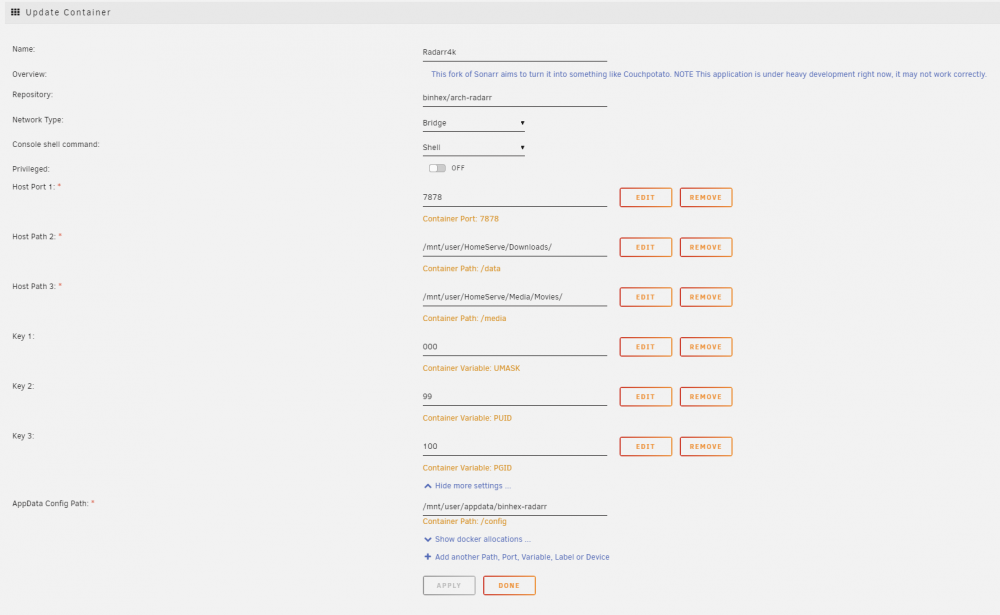Click the chevron icon before Hide more settings
The height and width of the screenshot is (615, 1000).
[x=427, y=486]
